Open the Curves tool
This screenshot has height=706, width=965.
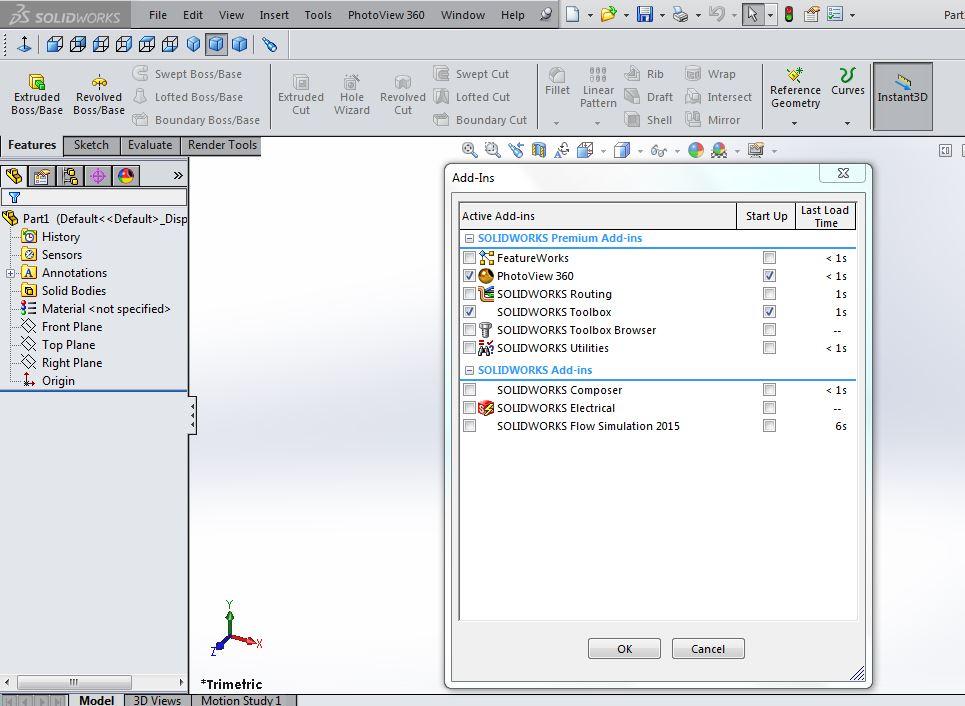847,82
